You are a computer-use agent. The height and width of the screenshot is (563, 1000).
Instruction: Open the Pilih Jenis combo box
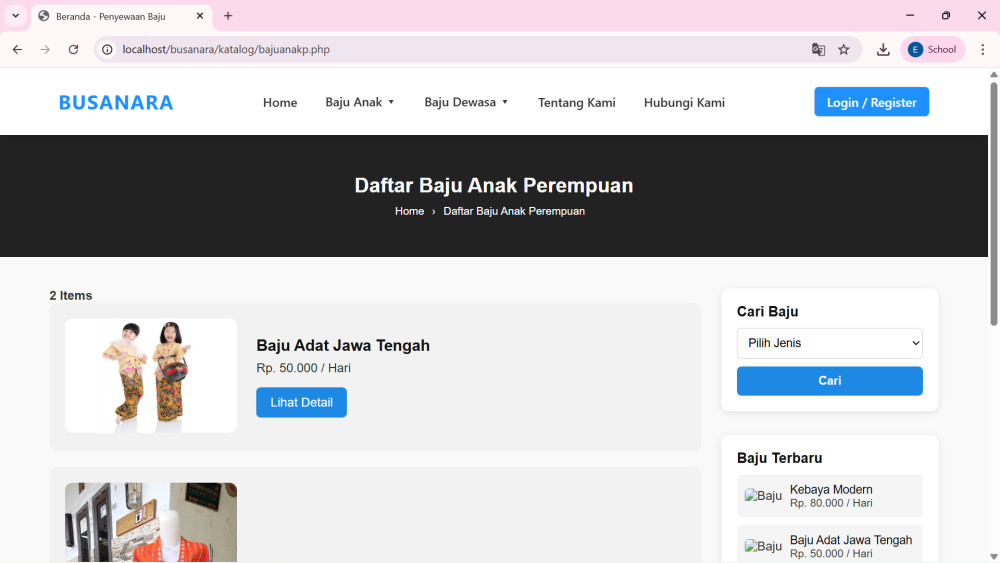(x=829, y=343)
